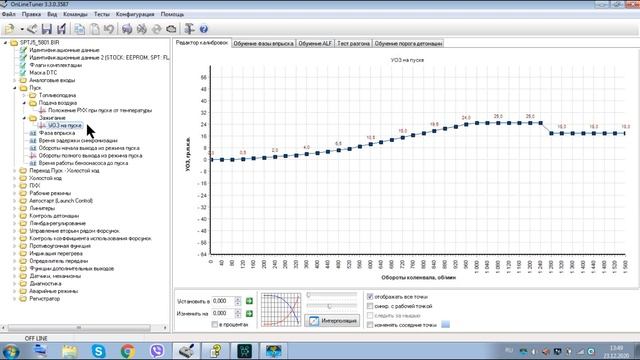640x360 pixels.
Task: Select Маска DTC tree item
Action: click(x=43, y=73)
